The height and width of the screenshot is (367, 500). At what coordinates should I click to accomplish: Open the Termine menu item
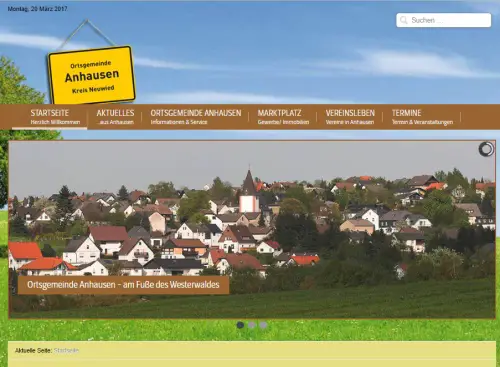click(422, 117)
